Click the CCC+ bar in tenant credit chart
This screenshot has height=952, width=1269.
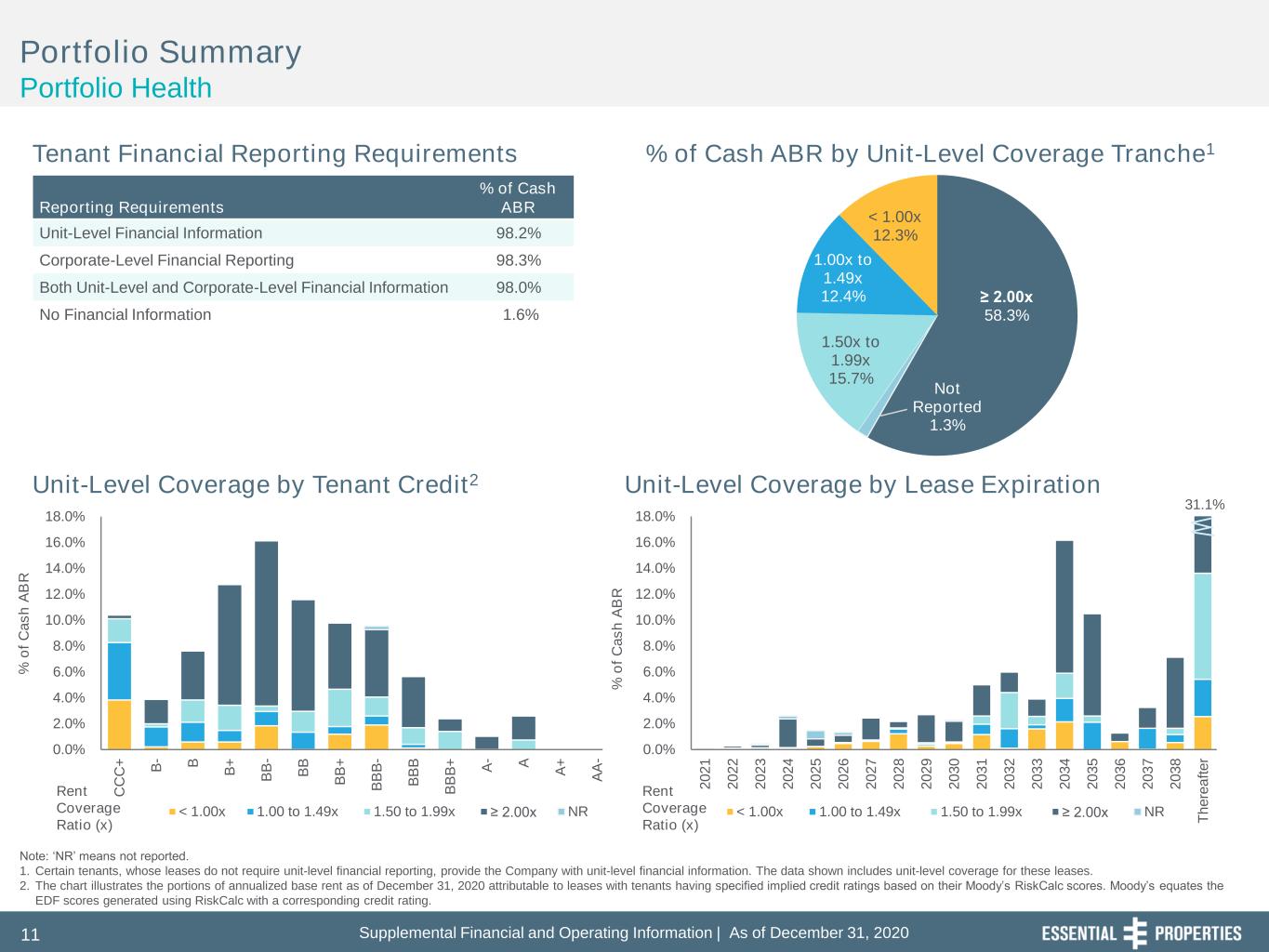pyautogui.click(x=119, y=682)
